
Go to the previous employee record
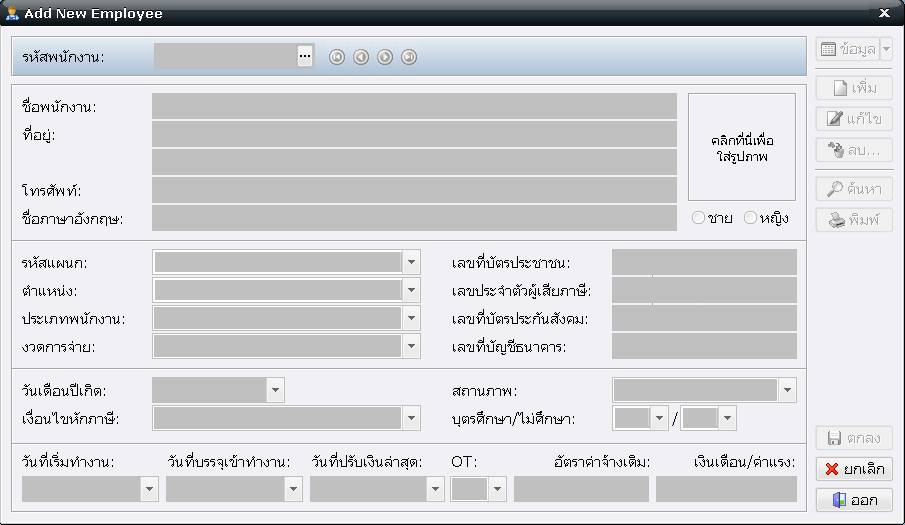[361, 57]
